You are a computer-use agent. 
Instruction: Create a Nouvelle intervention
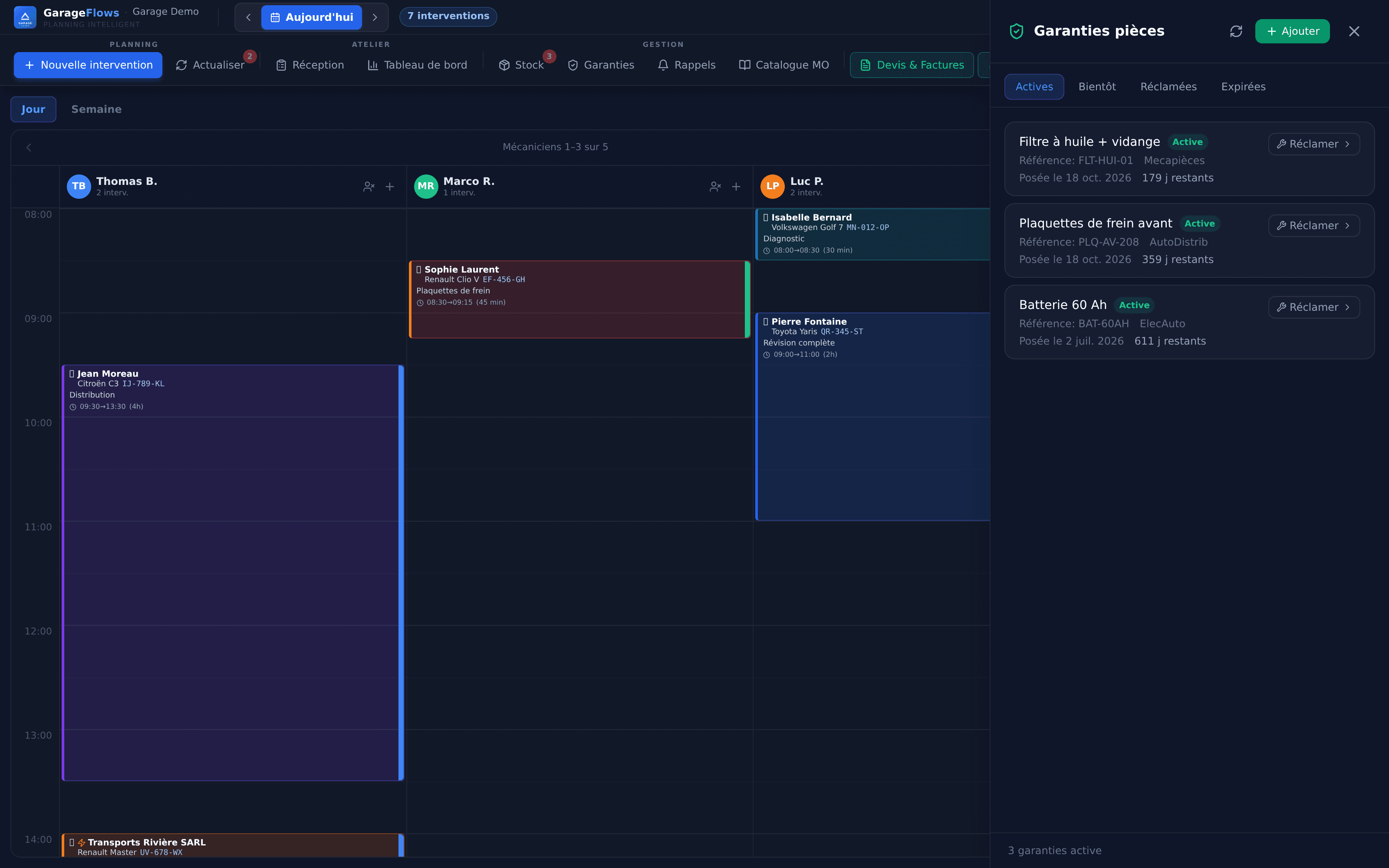coord(88,65)
